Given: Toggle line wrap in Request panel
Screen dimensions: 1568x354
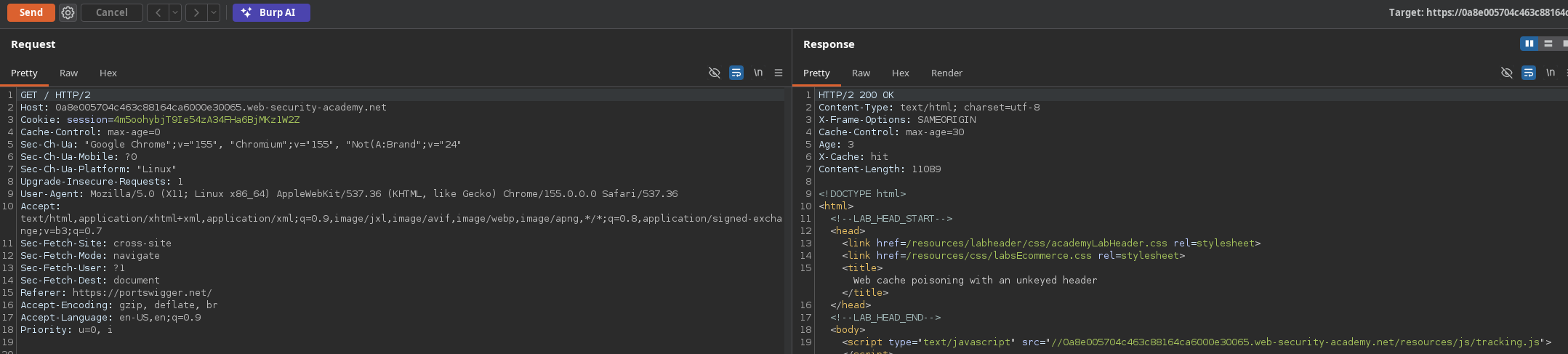Looking at the screenshot, I should pos(736,73).
